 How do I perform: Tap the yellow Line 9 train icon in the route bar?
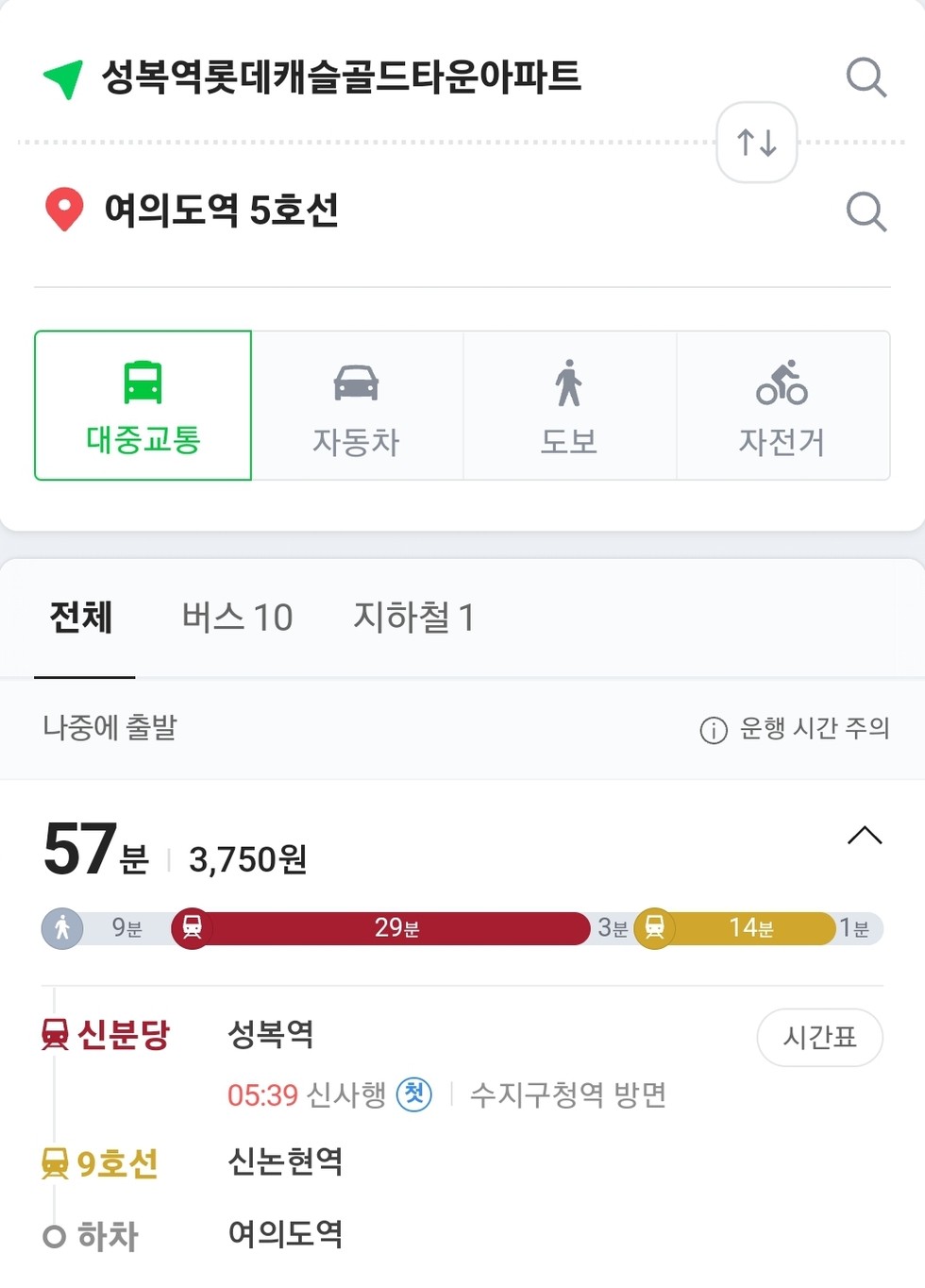(654, 928)
